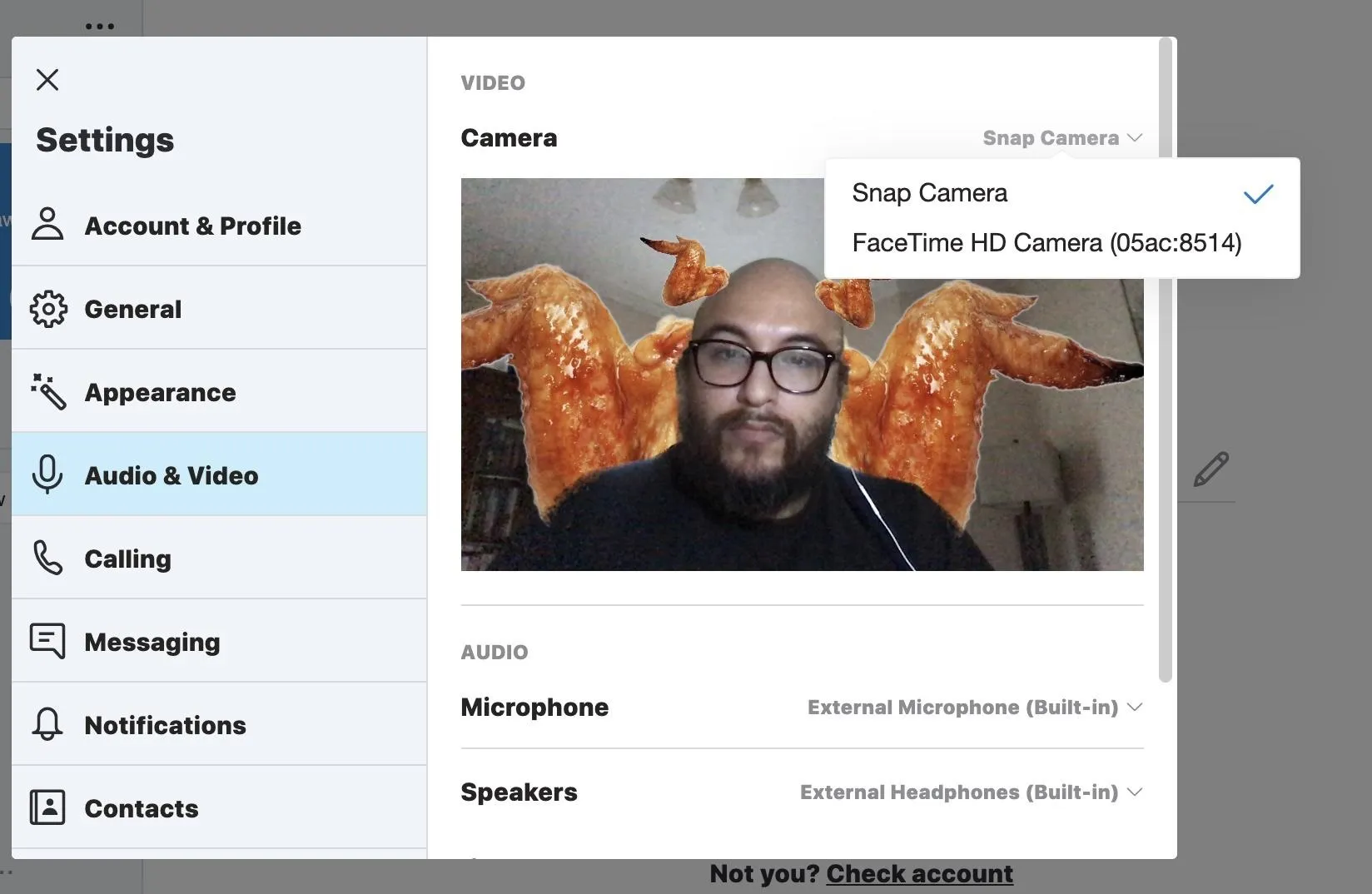1372x894 pixels.
Task: Click the settings panel scrollbar
Action: tap(1166, 360)
